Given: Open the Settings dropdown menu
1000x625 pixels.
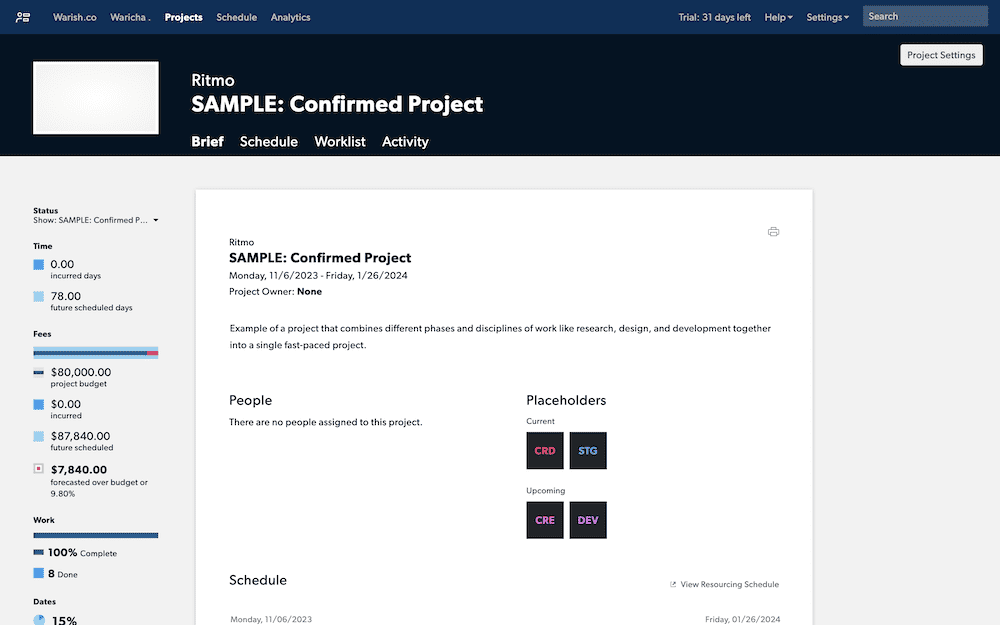Looking at the screenshot, I should [x=827, y=17].
